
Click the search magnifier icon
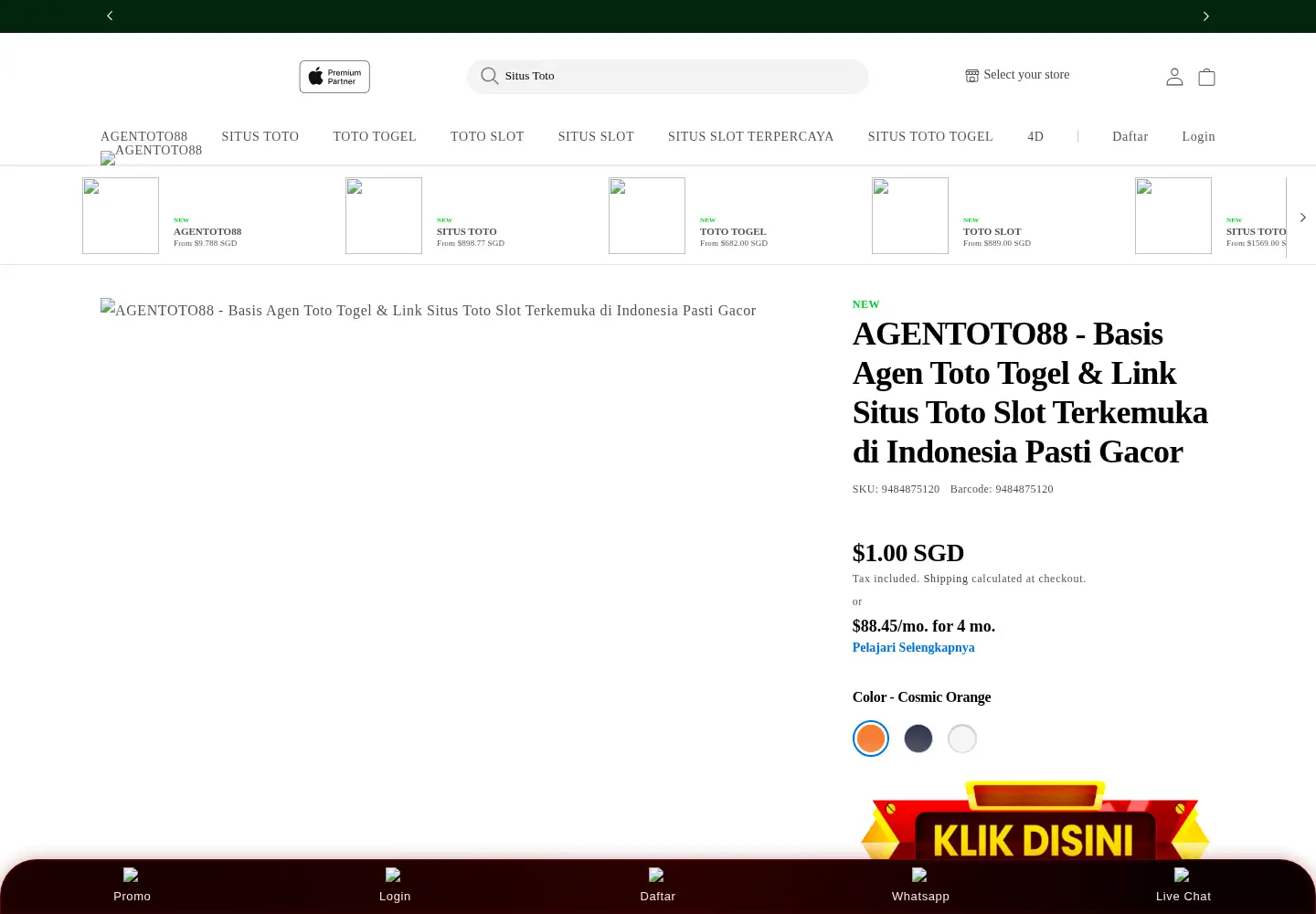point(490,76)
